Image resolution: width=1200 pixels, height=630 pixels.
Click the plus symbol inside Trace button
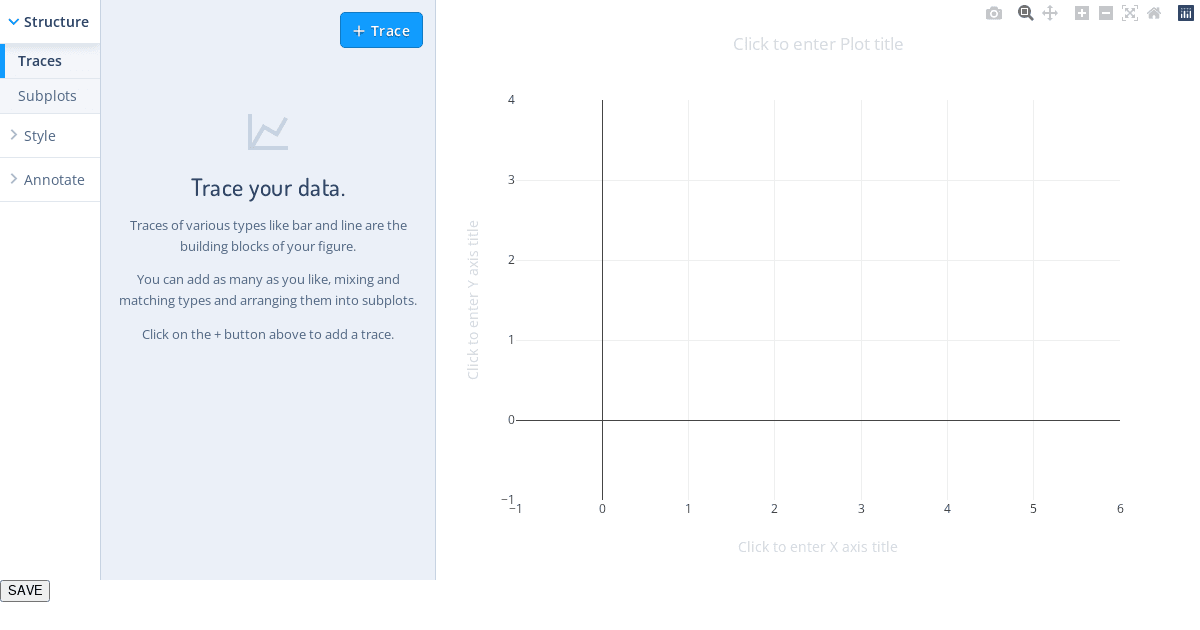(x=359, y=31)
